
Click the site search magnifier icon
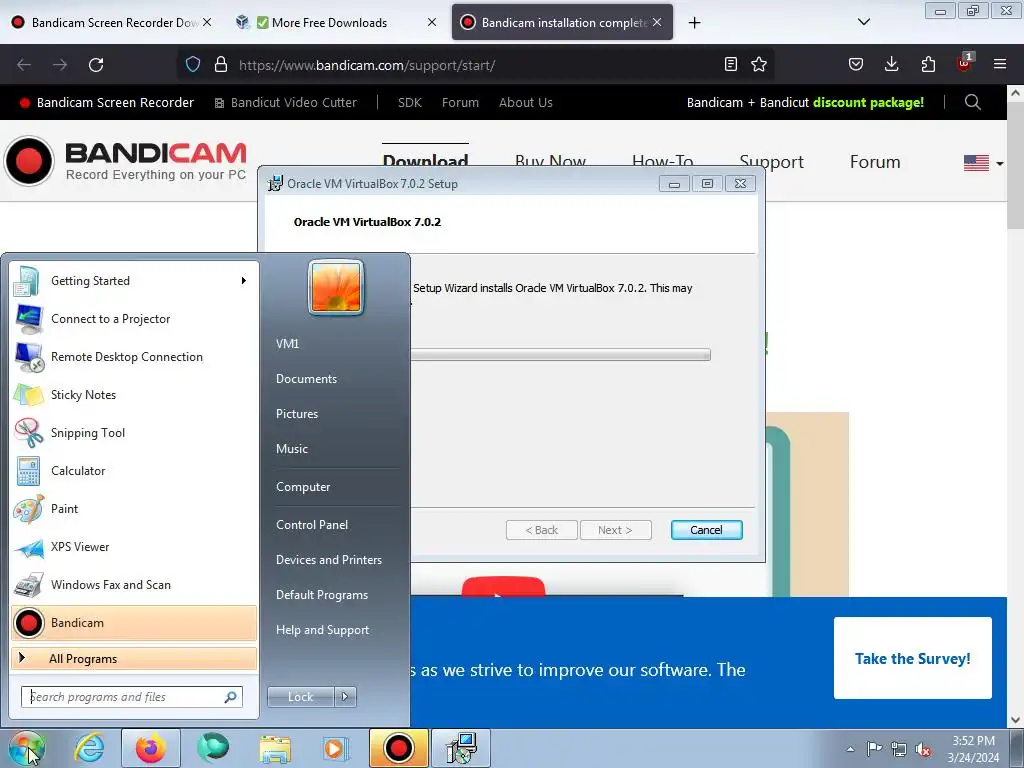click(x=972, y=102)
